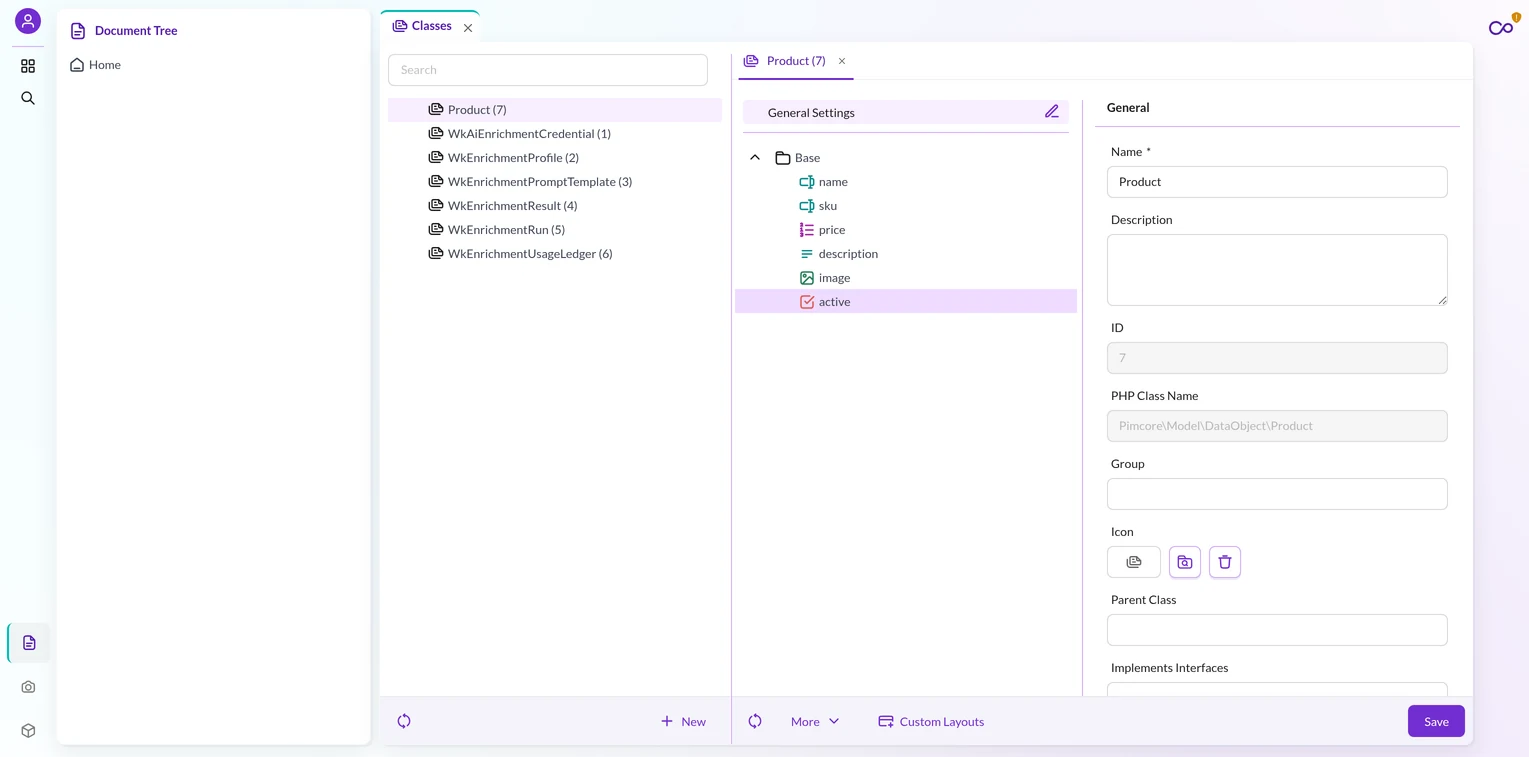Close the Classes tab
This screenshot has width=1529, height=757.
(468, 28)
